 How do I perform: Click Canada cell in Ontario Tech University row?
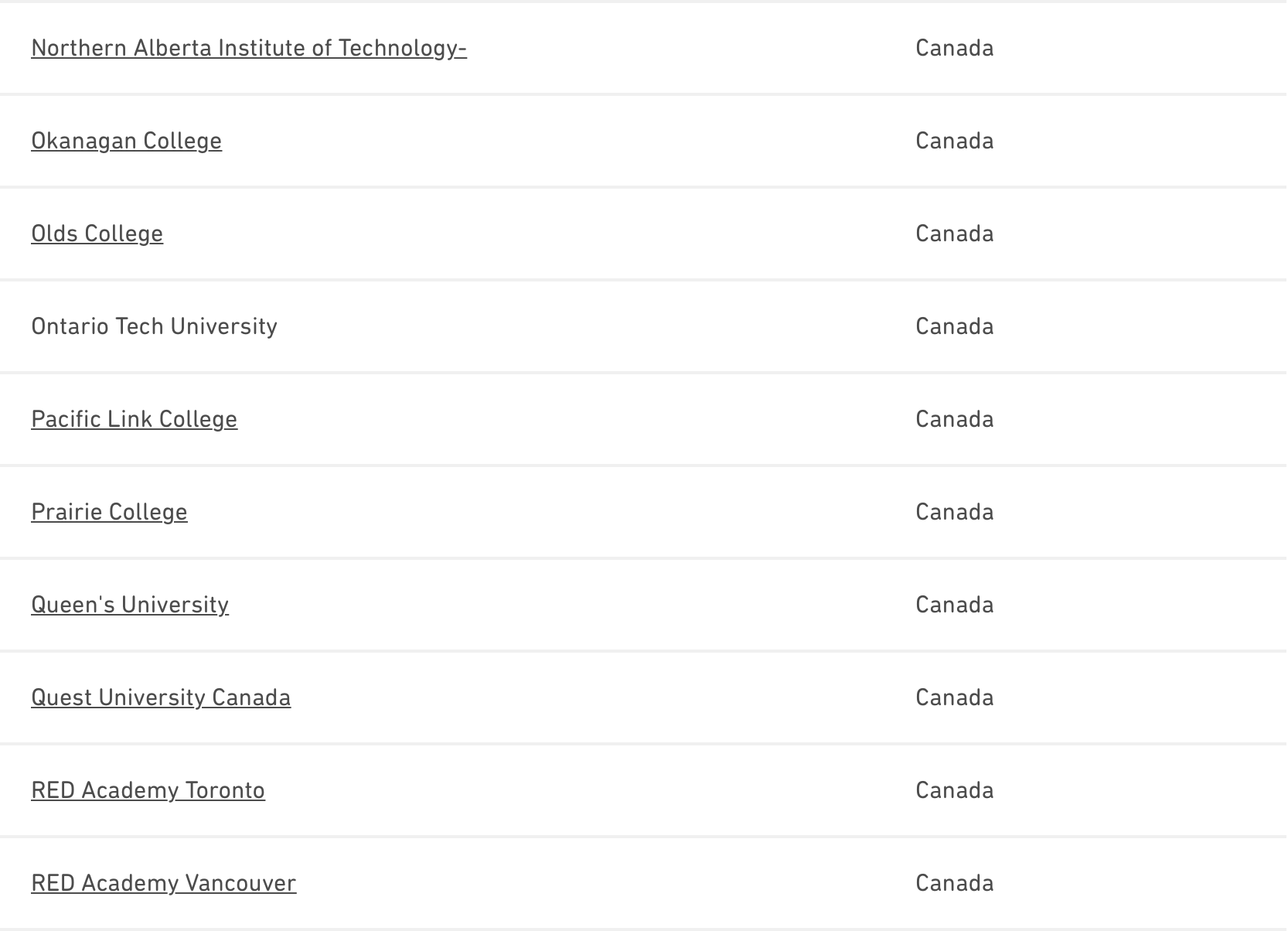coord(954,326)
